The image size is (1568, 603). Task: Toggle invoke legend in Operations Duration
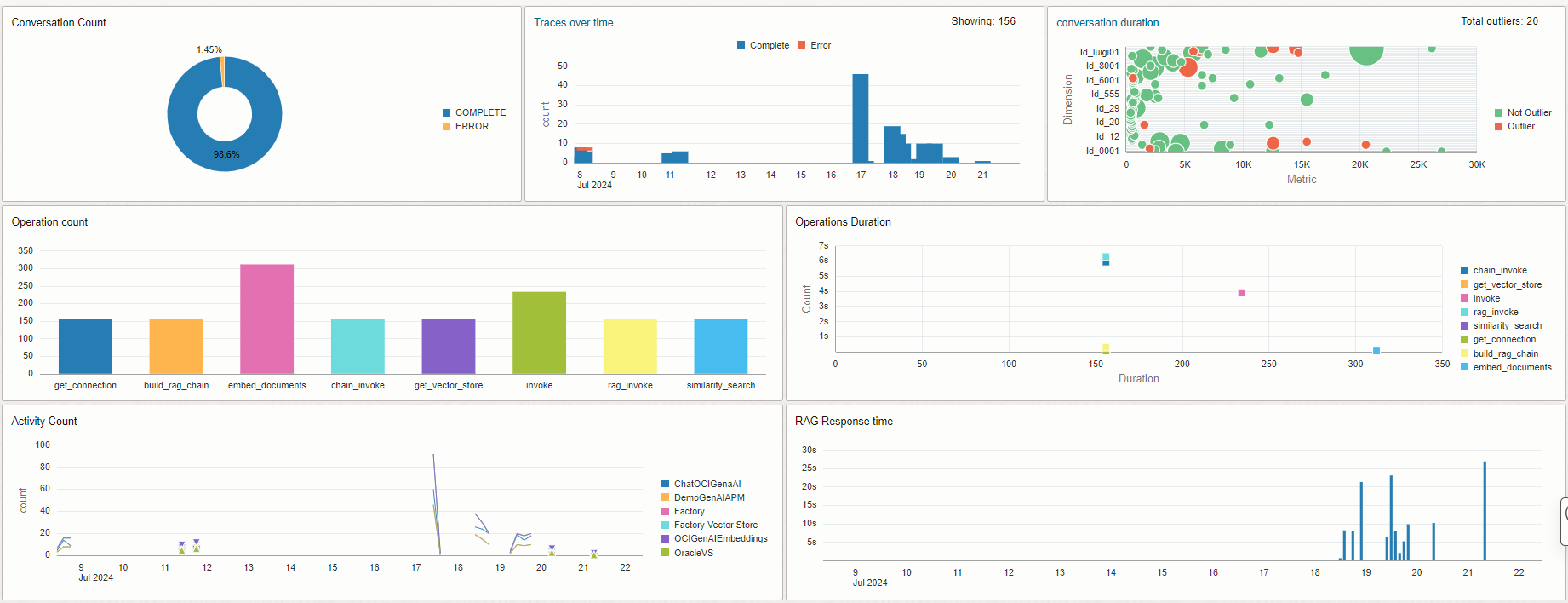point(1480,298)
